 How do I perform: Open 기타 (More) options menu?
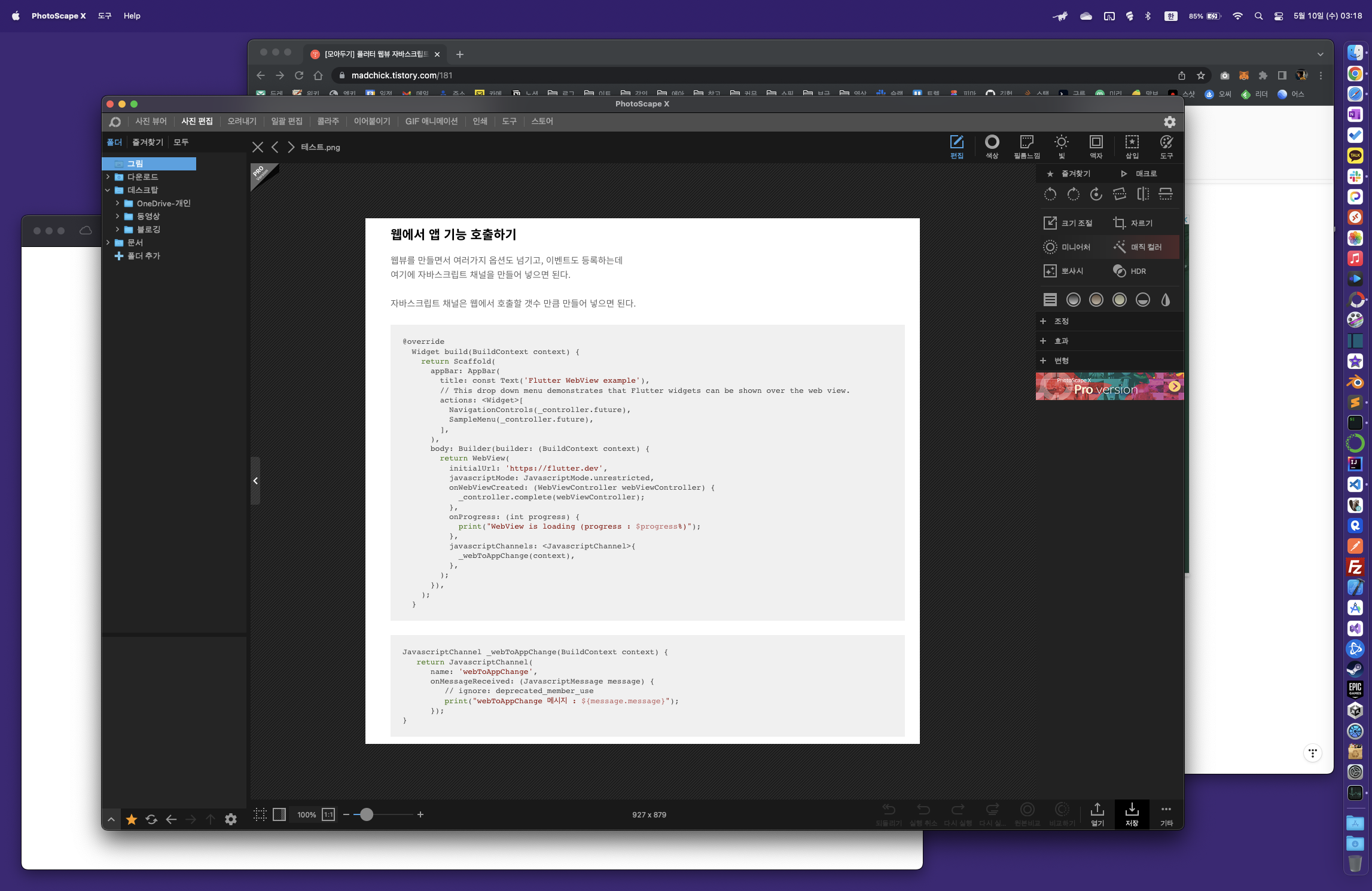(1166, 814)
